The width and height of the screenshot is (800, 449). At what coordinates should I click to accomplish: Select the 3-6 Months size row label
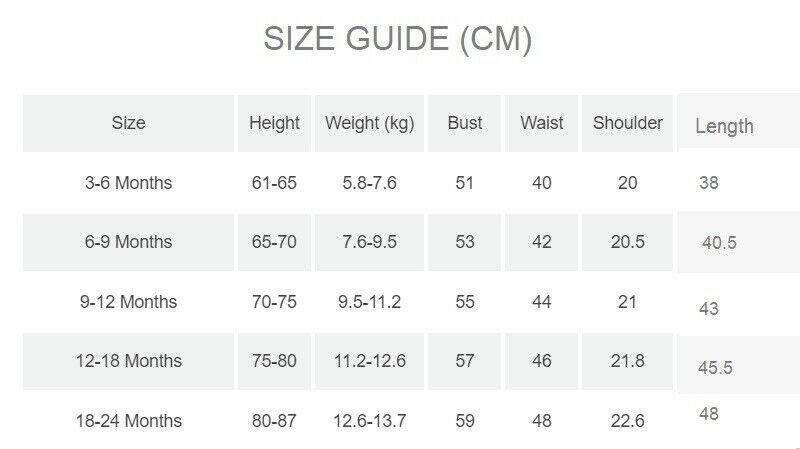(128, 183)
